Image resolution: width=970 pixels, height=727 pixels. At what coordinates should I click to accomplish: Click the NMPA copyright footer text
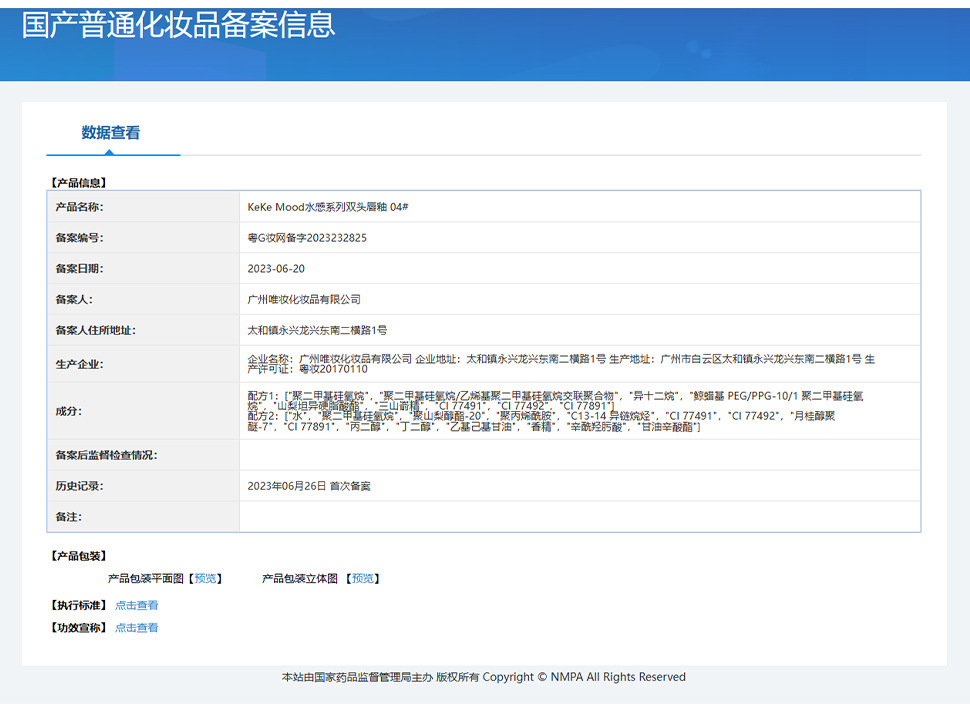click(x=484, y=677)
